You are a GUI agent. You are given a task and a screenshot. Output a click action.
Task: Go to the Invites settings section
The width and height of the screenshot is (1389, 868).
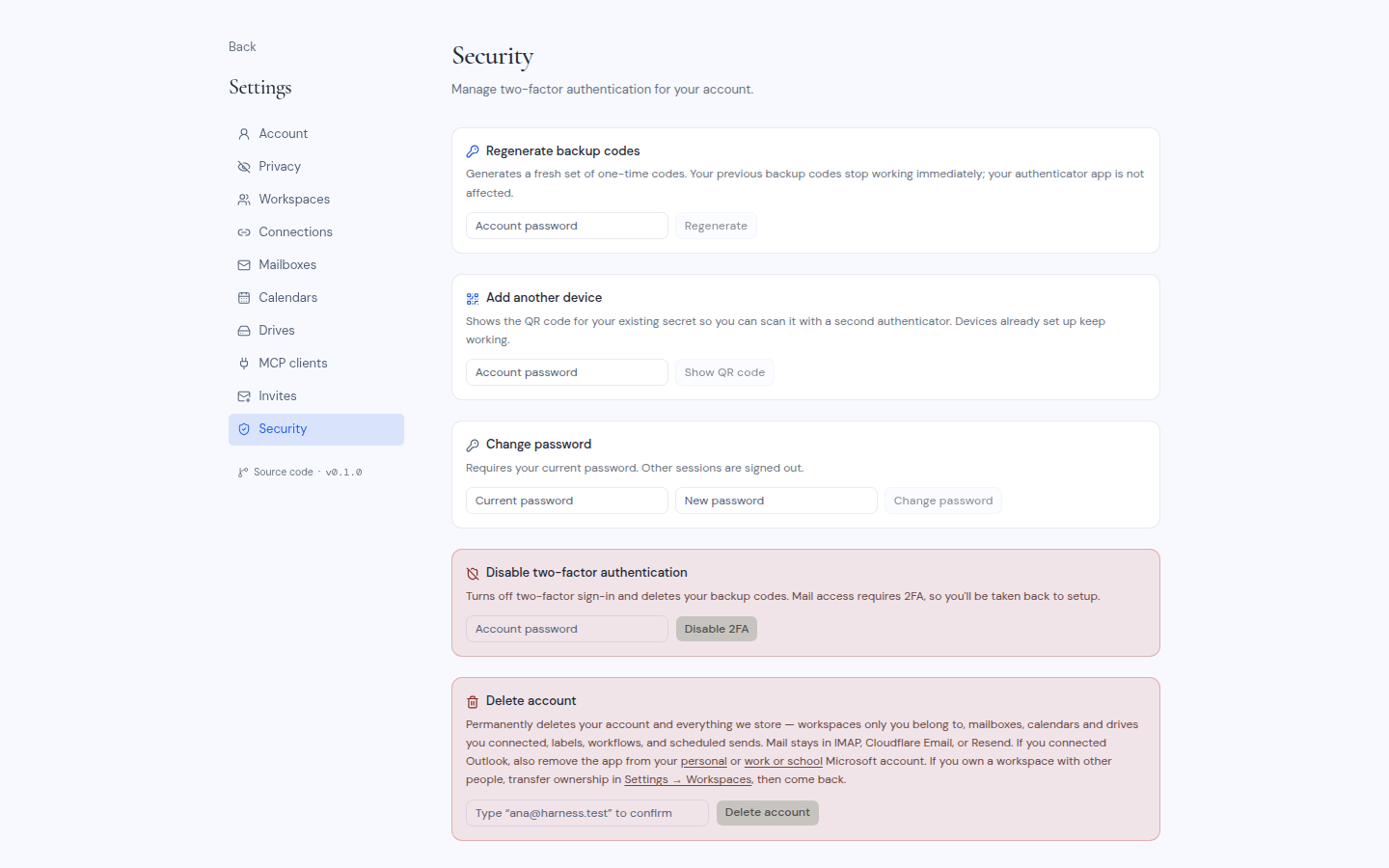[316, 396]
